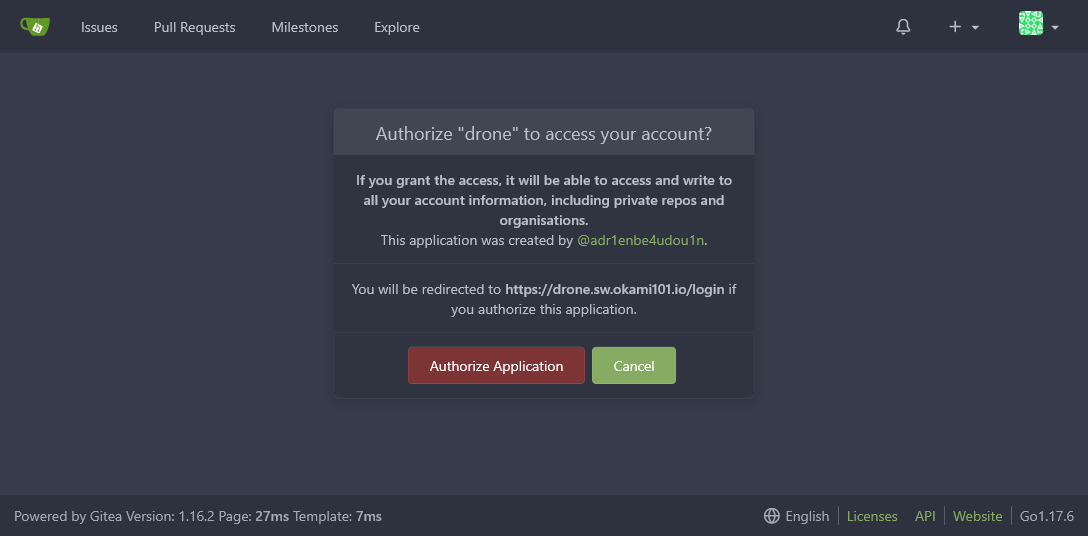Image resolution: width=1088 pixels, height=536 pixels.
Task: Click the user avatar image
Action: 1030,24
